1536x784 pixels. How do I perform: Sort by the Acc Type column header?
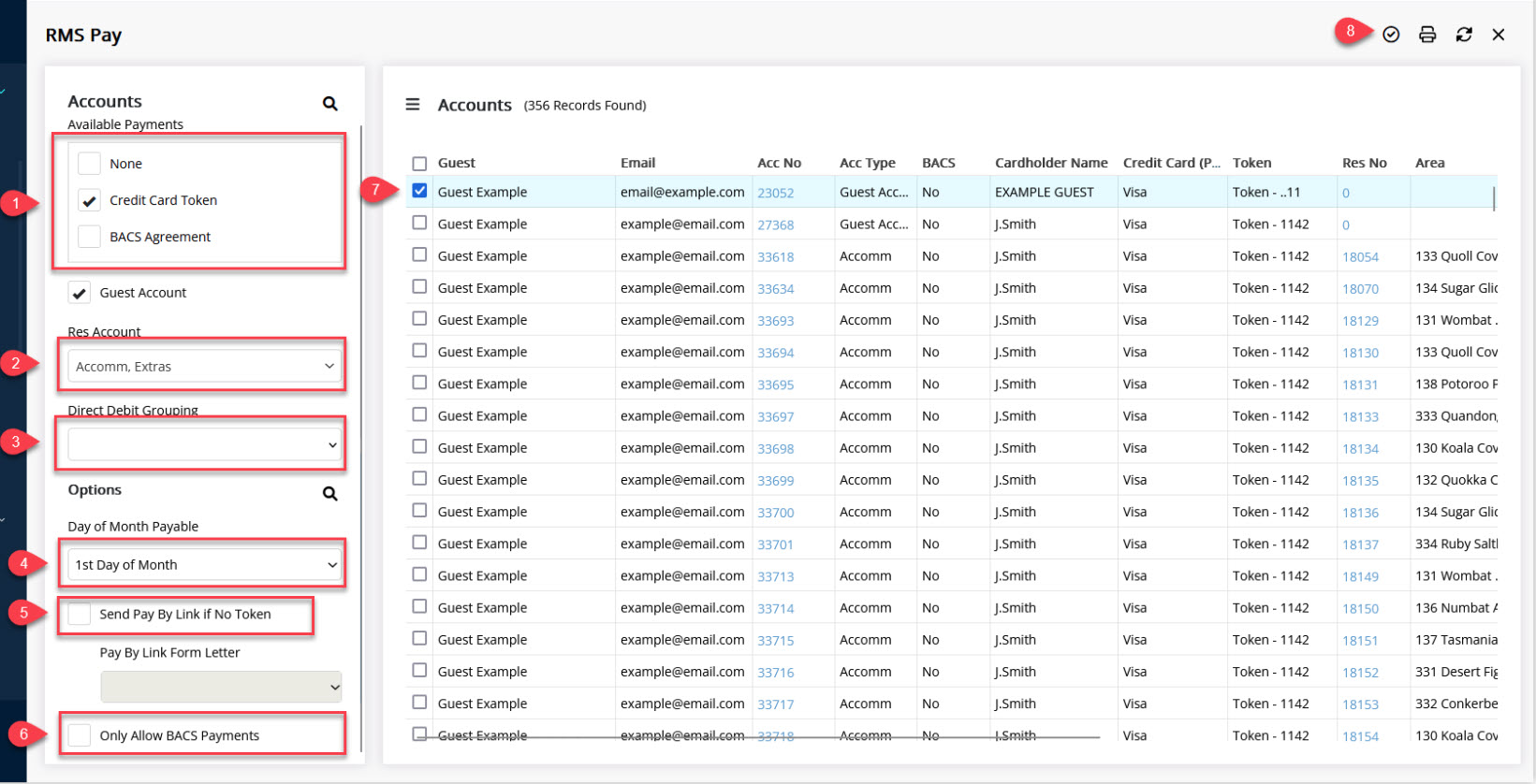[x=868, y=163]
